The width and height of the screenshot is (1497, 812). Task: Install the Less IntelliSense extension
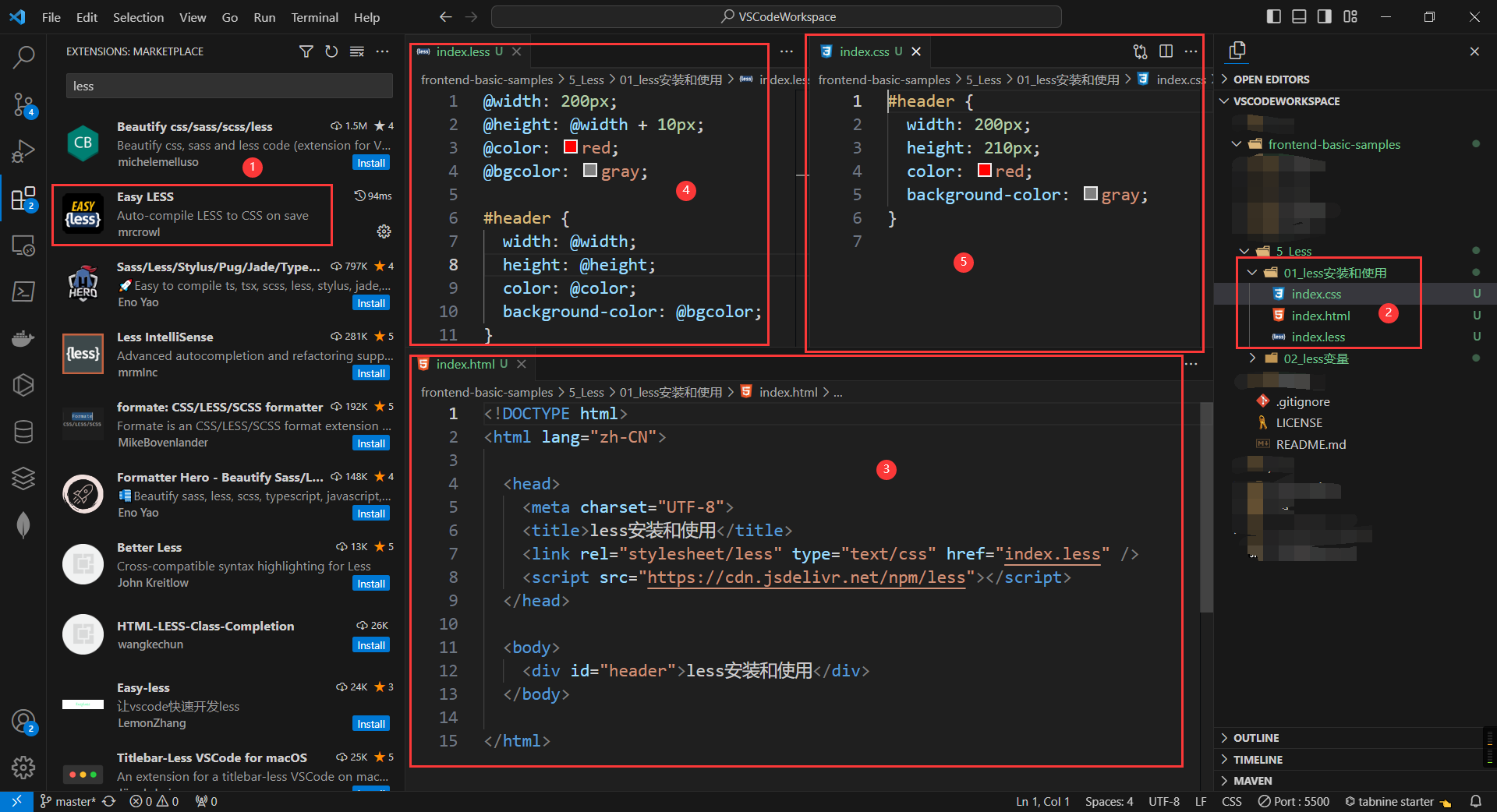371,373
